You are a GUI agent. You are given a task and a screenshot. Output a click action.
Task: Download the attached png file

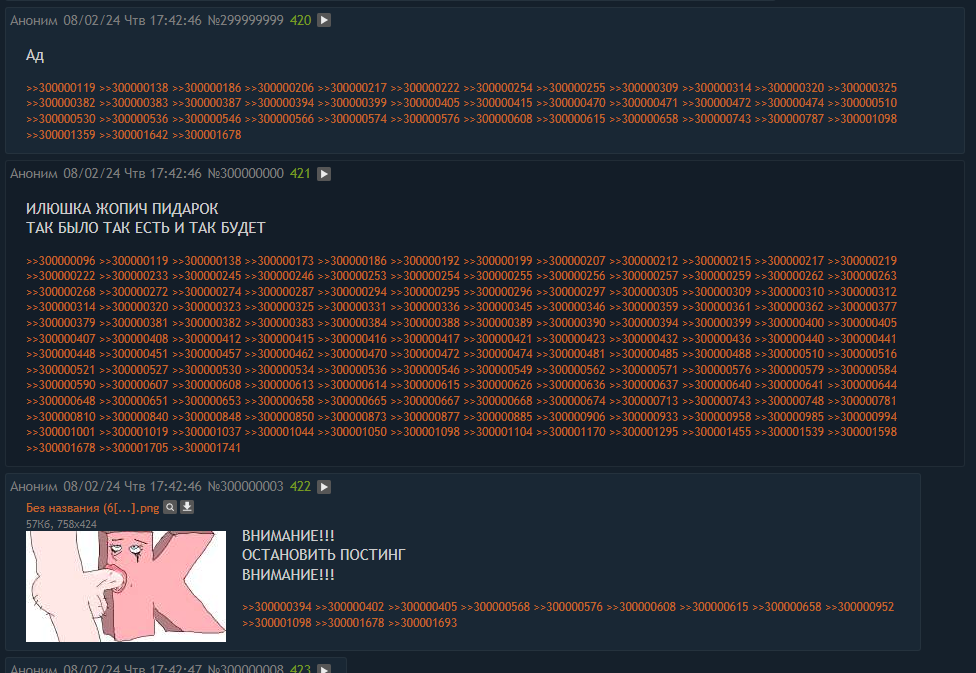pyautogui.click(x=187, y=507)
